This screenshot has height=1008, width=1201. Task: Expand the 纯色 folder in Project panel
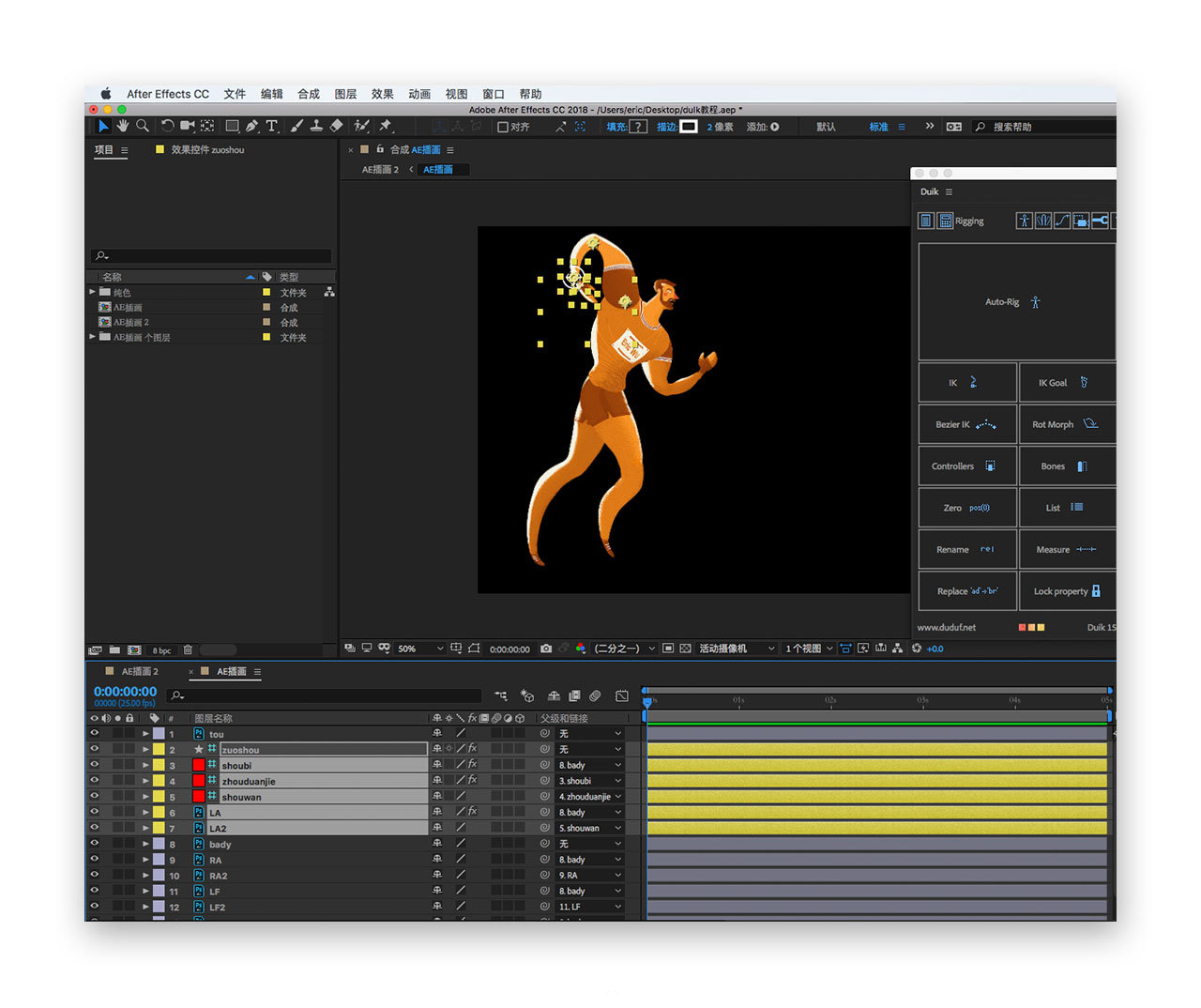[92, 292]
